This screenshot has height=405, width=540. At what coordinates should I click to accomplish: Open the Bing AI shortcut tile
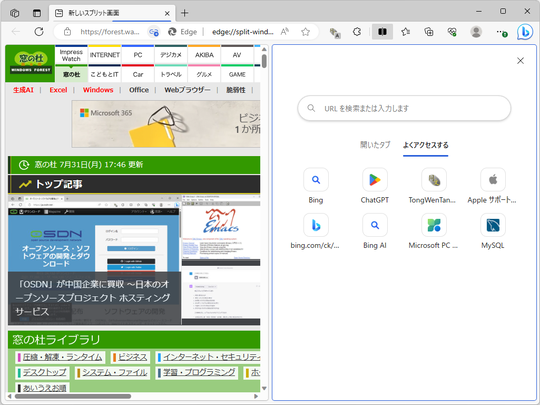click(375, 231)
